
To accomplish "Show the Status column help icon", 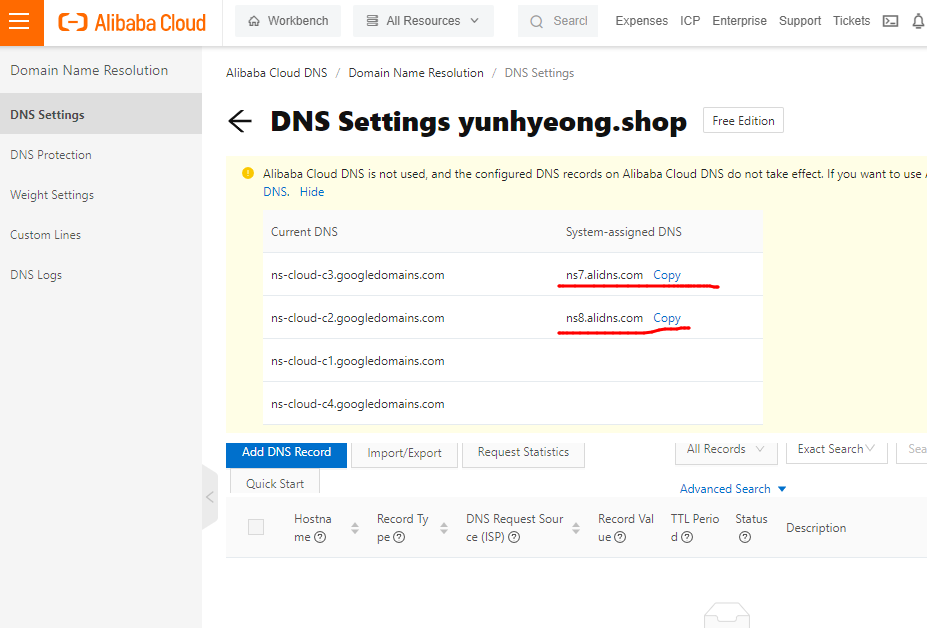I will coord(745,537).
